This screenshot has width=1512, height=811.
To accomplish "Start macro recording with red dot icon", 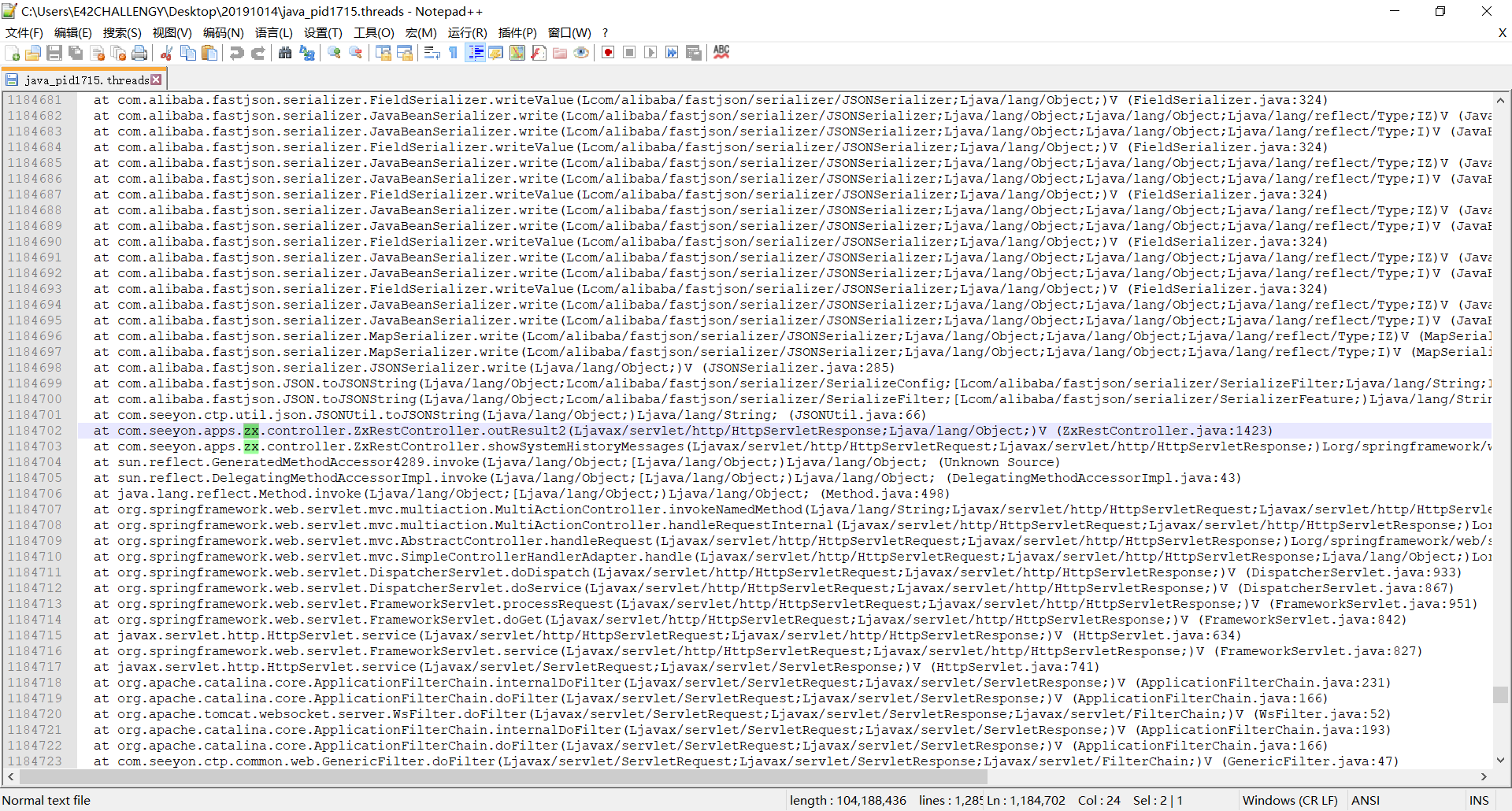I will [608, 53].
